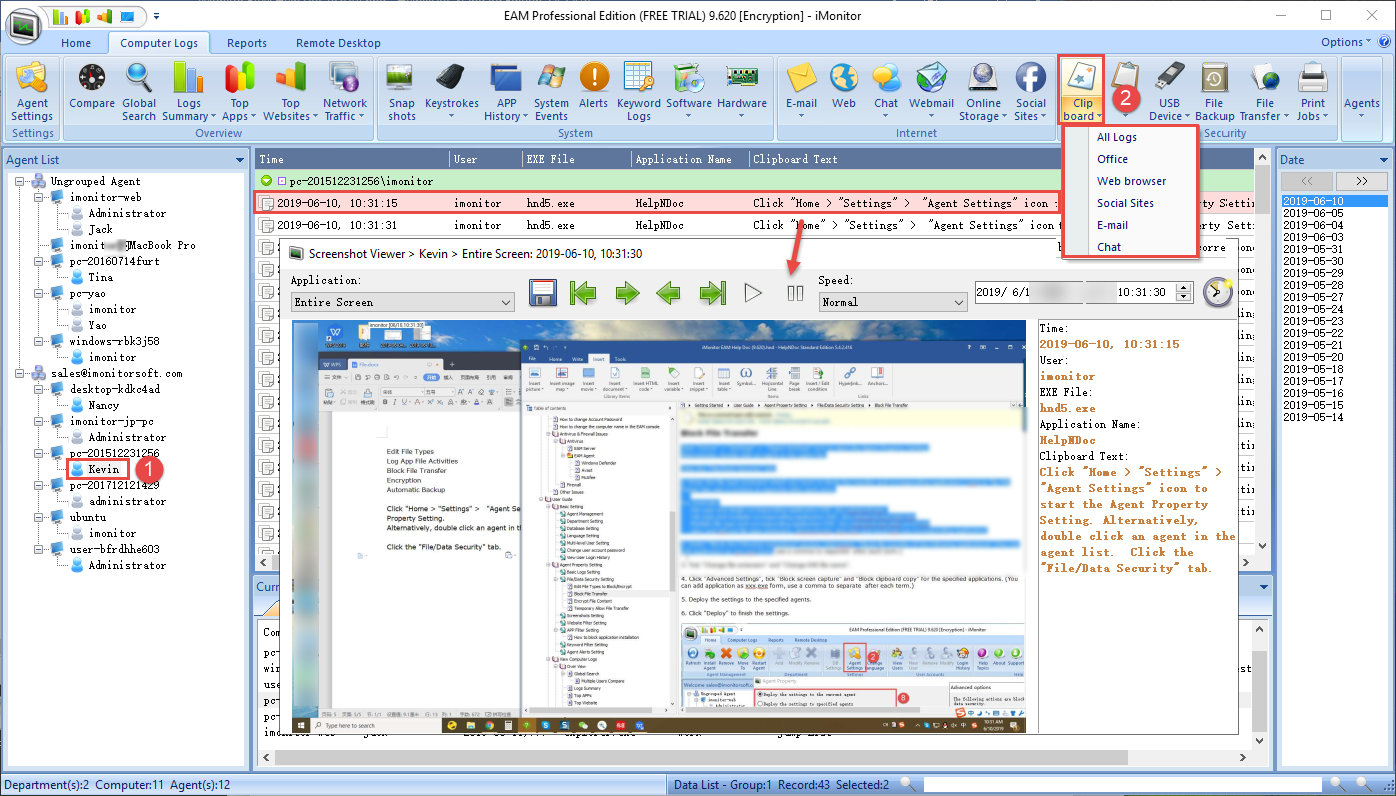This screenshot has height=796, width=1396.
Task: Pause the screenshot playback
Action: pyautogui.click(x=796, y=293)
